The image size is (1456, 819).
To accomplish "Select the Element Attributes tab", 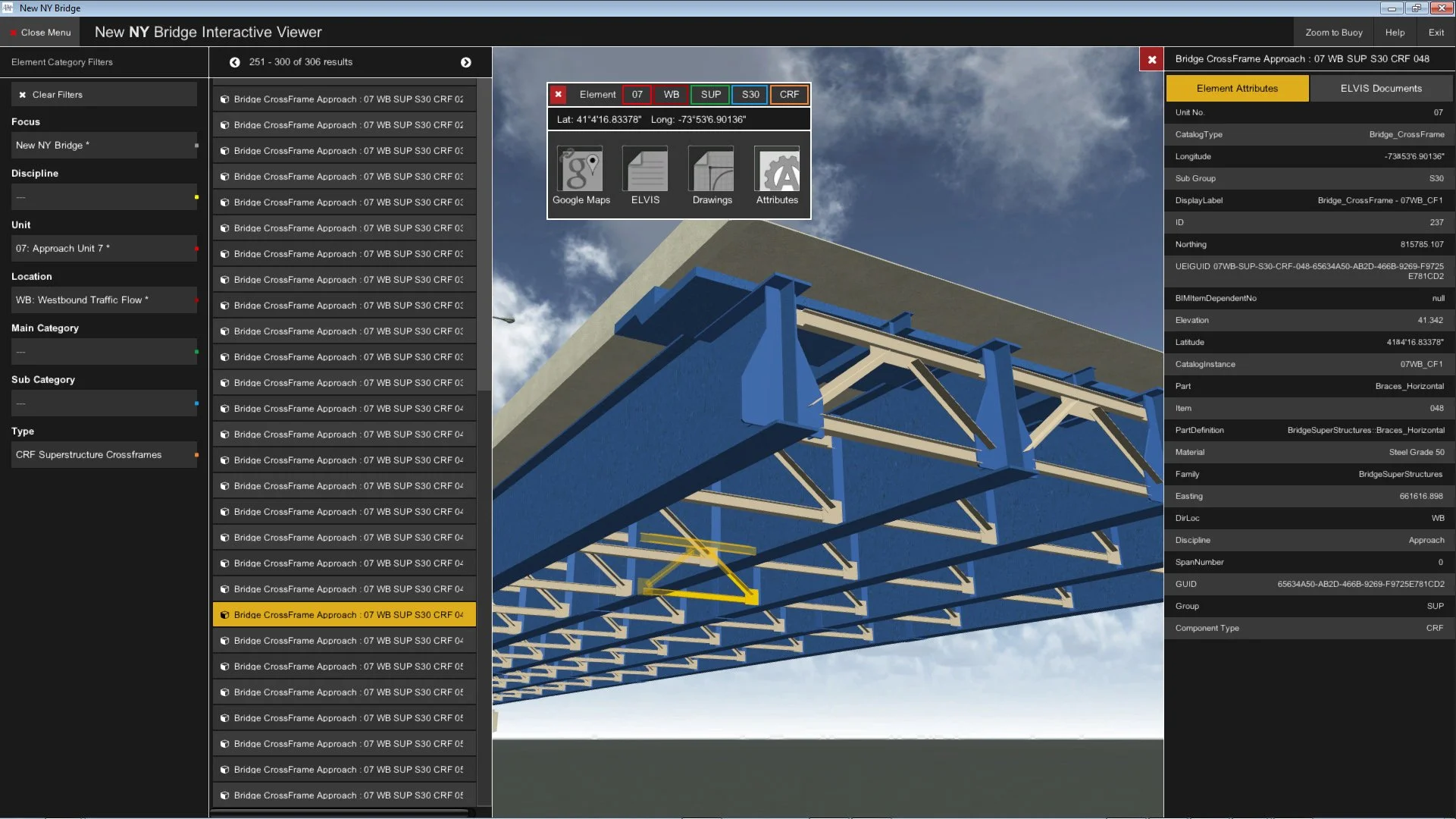I will tap(1237, 89).
